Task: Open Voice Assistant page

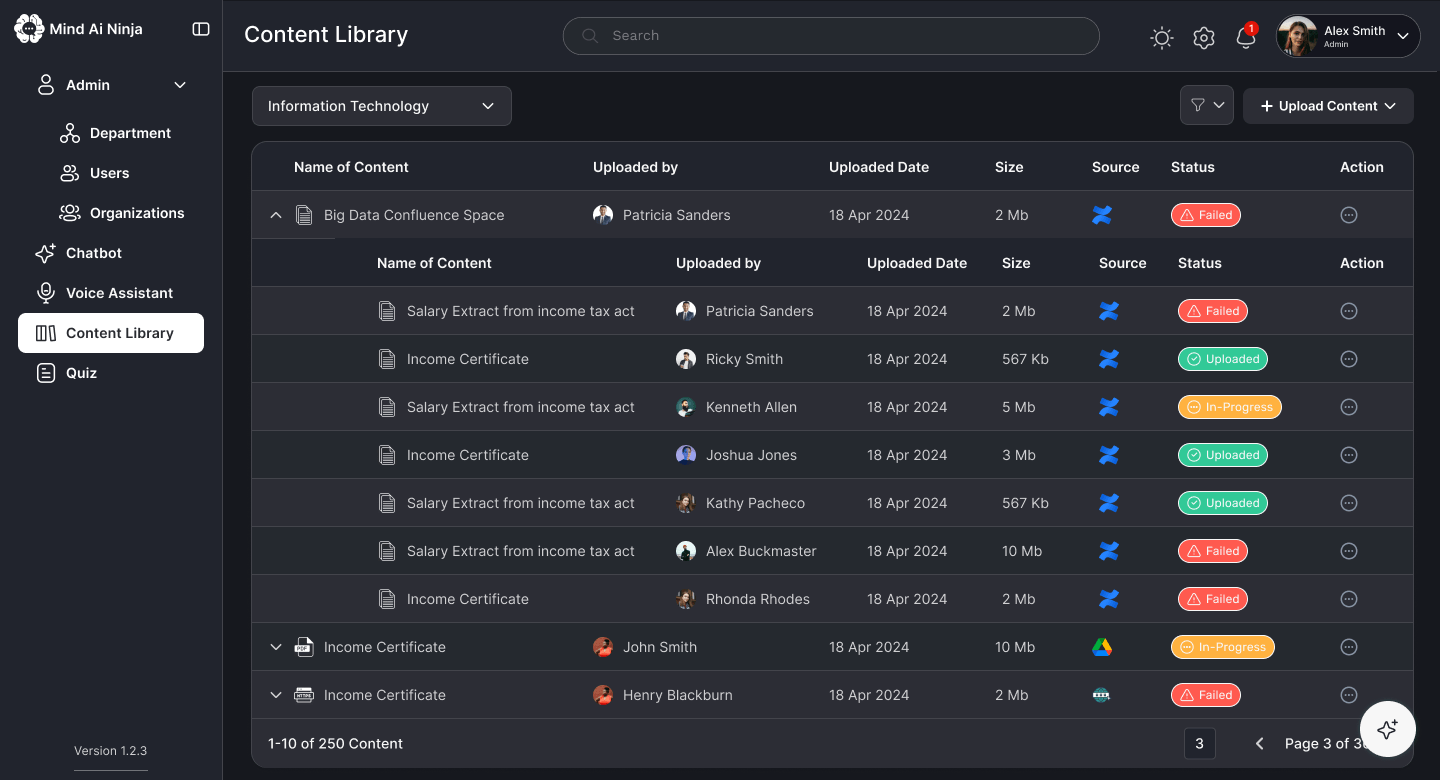Action: [x=104, y=293]
